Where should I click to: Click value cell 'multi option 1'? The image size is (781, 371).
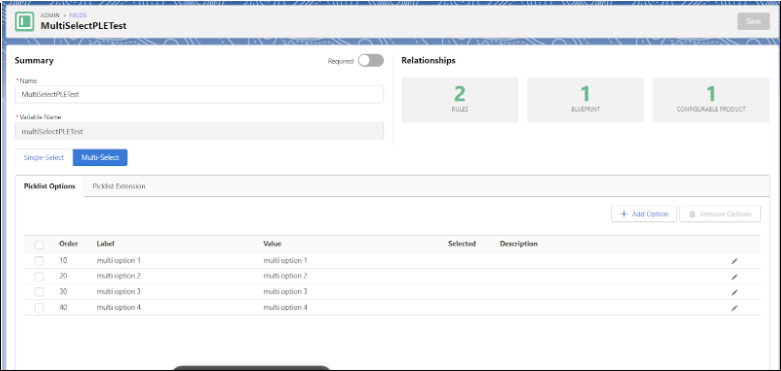(x=285, y=260)
